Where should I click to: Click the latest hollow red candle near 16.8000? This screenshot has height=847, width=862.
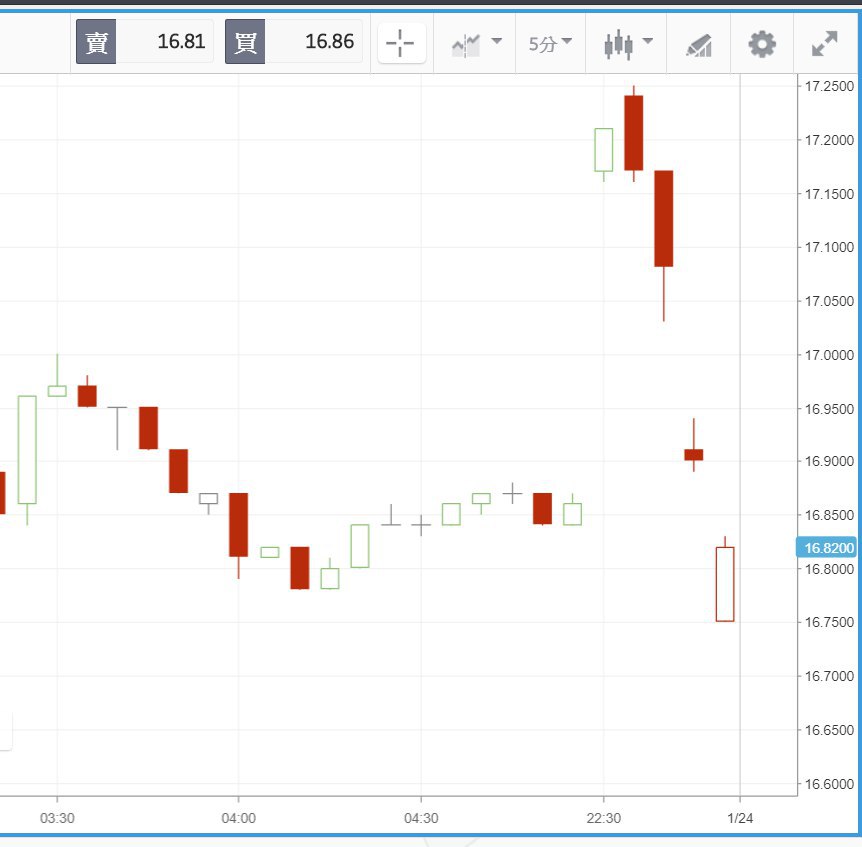tap(725, 584)
